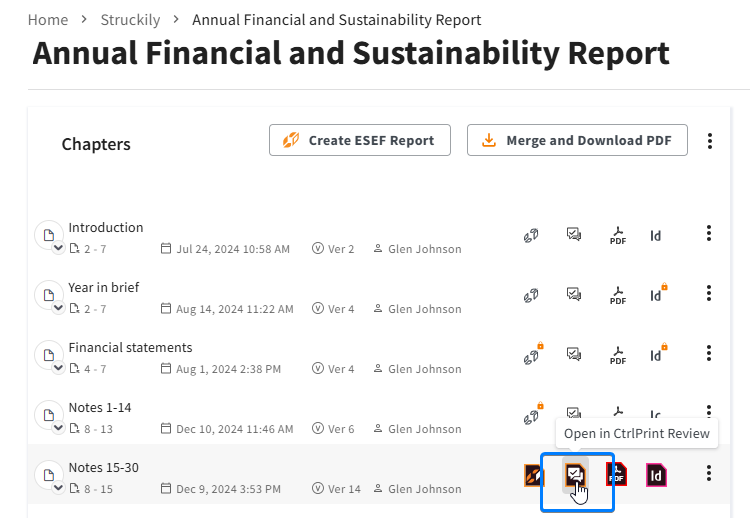Expand the Year in brief chapter
Viewport: 750px width, 518px height.
click(x=58, y=308)
